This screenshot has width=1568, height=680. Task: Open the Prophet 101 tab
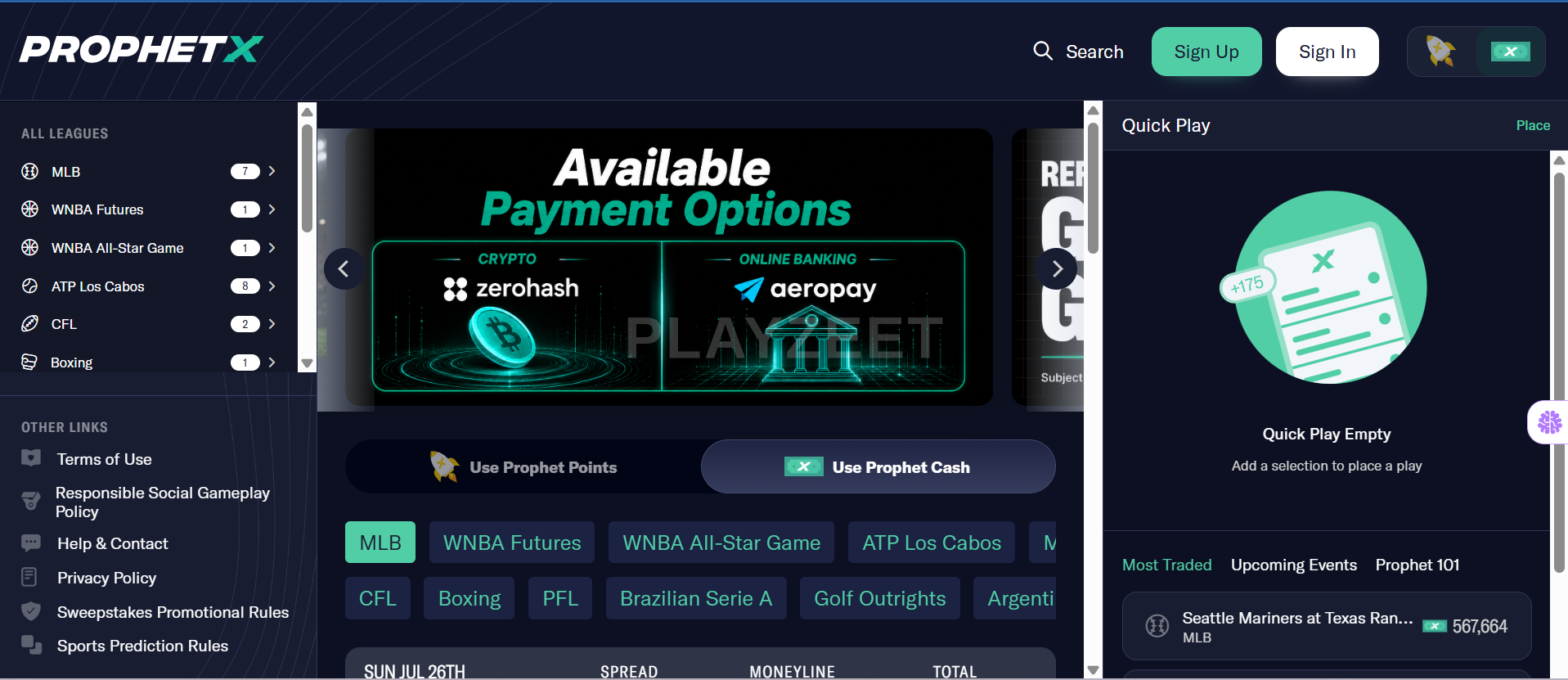point(1417,565)
